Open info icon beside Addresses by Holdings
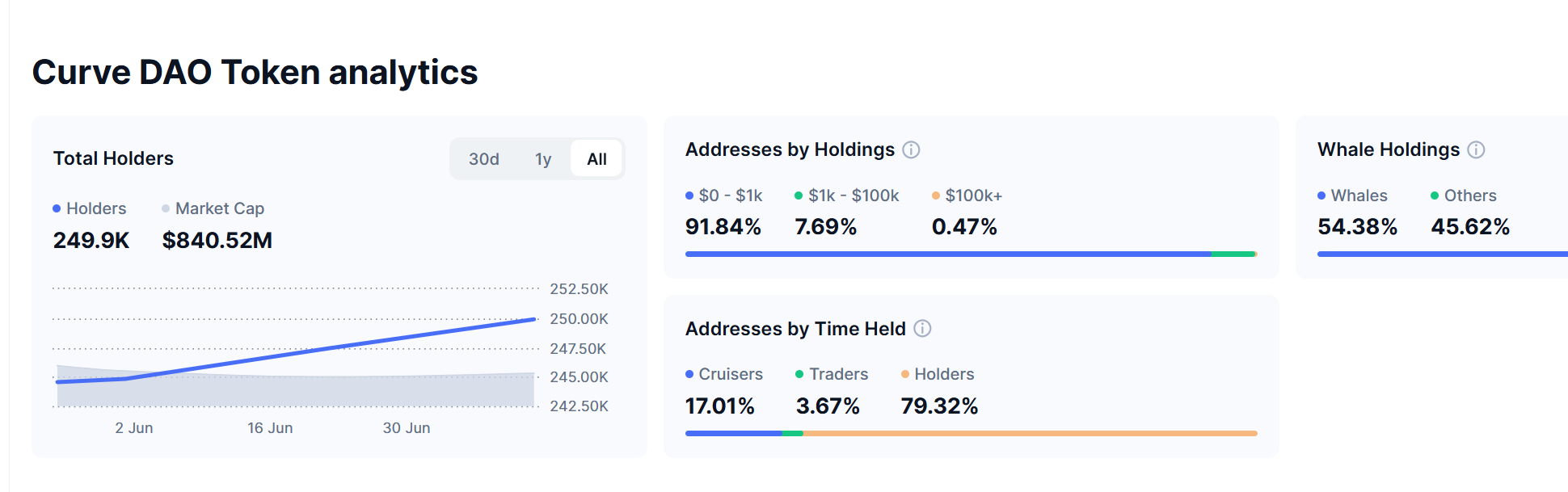Viewport: 1568px width, 492px height. point(911,150)
